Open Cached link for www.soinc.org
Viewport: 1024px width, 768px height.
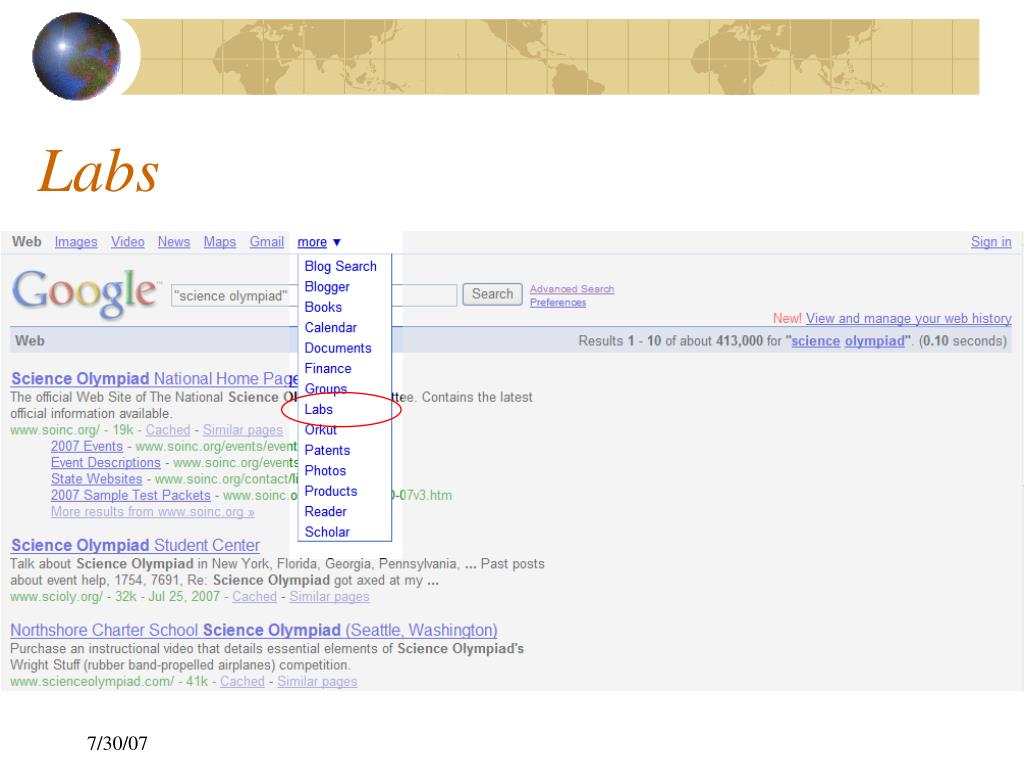click(168, 430)
